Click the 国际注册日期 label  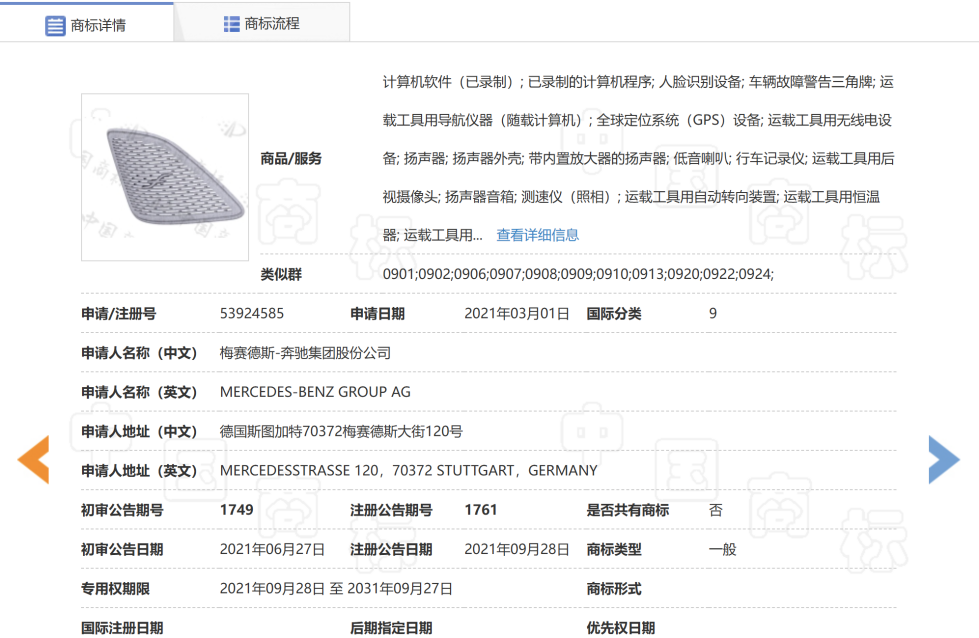pyautogui.click(x=122, y=628)
